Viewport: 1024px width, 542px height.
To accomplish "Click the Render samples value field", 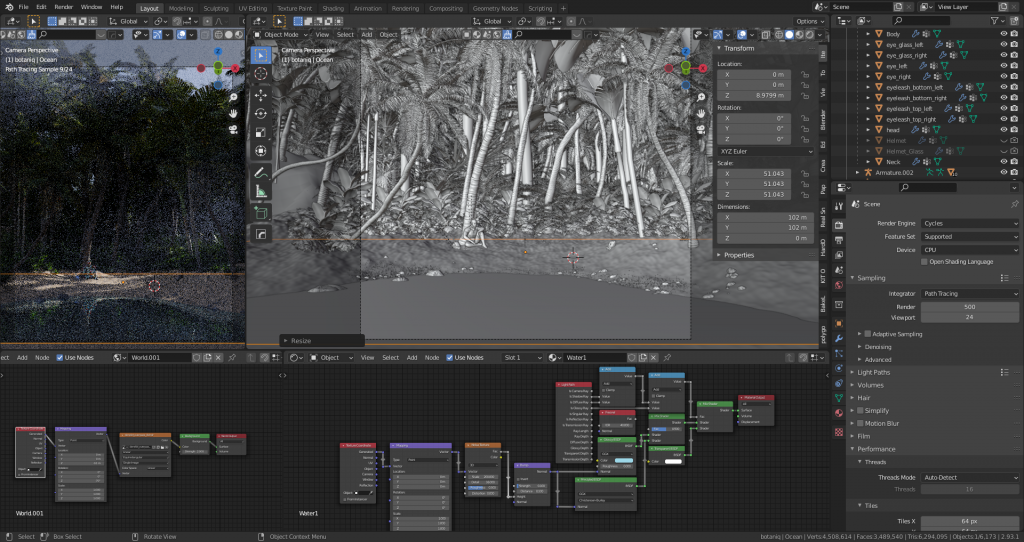I will 969,306.
